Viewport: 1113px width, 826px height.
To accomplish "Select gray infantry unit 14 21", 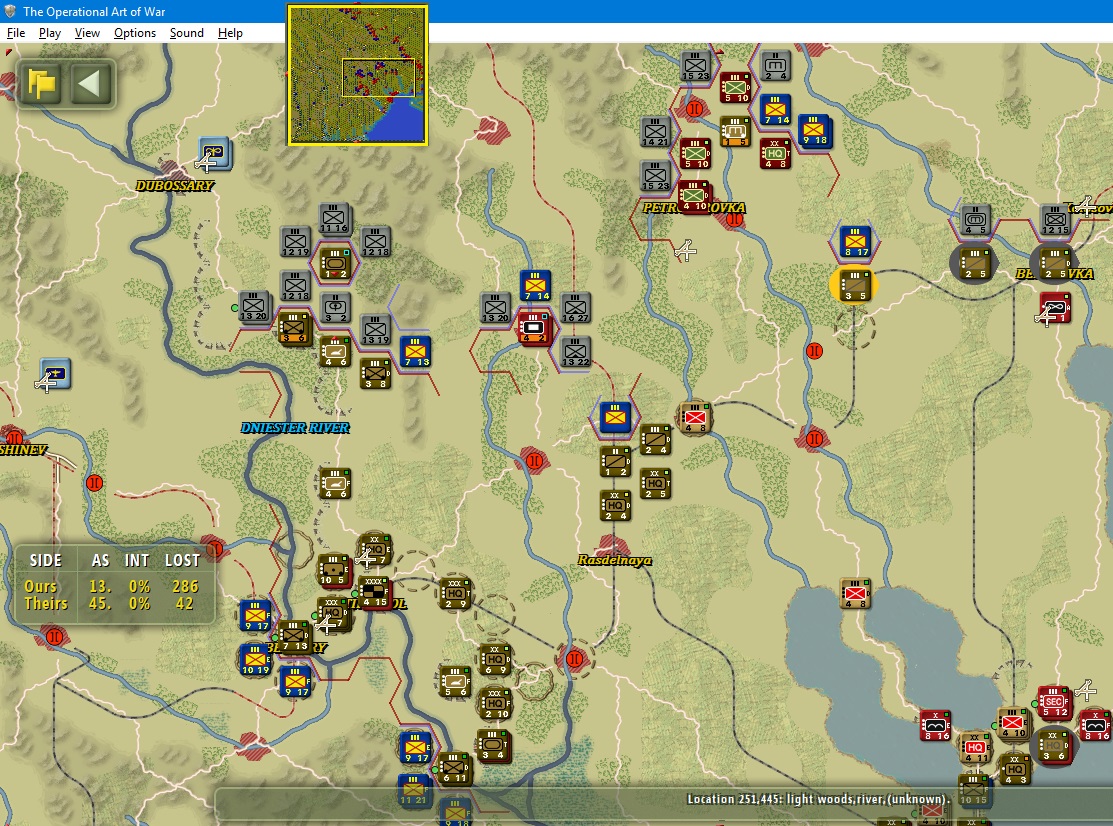I will point(654,132).
